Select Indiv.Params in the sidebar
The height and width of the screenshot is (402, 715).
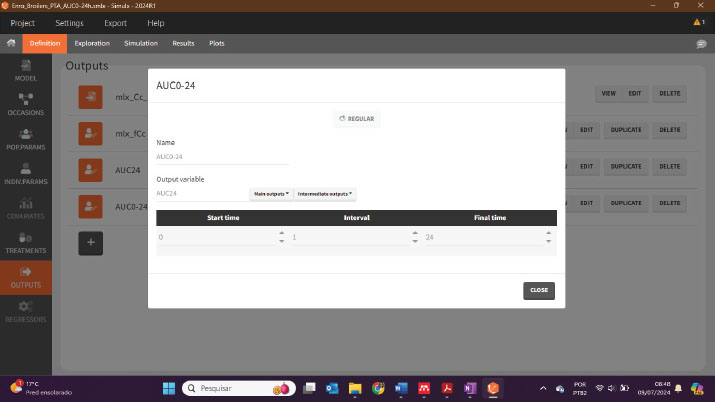[26, 172]
